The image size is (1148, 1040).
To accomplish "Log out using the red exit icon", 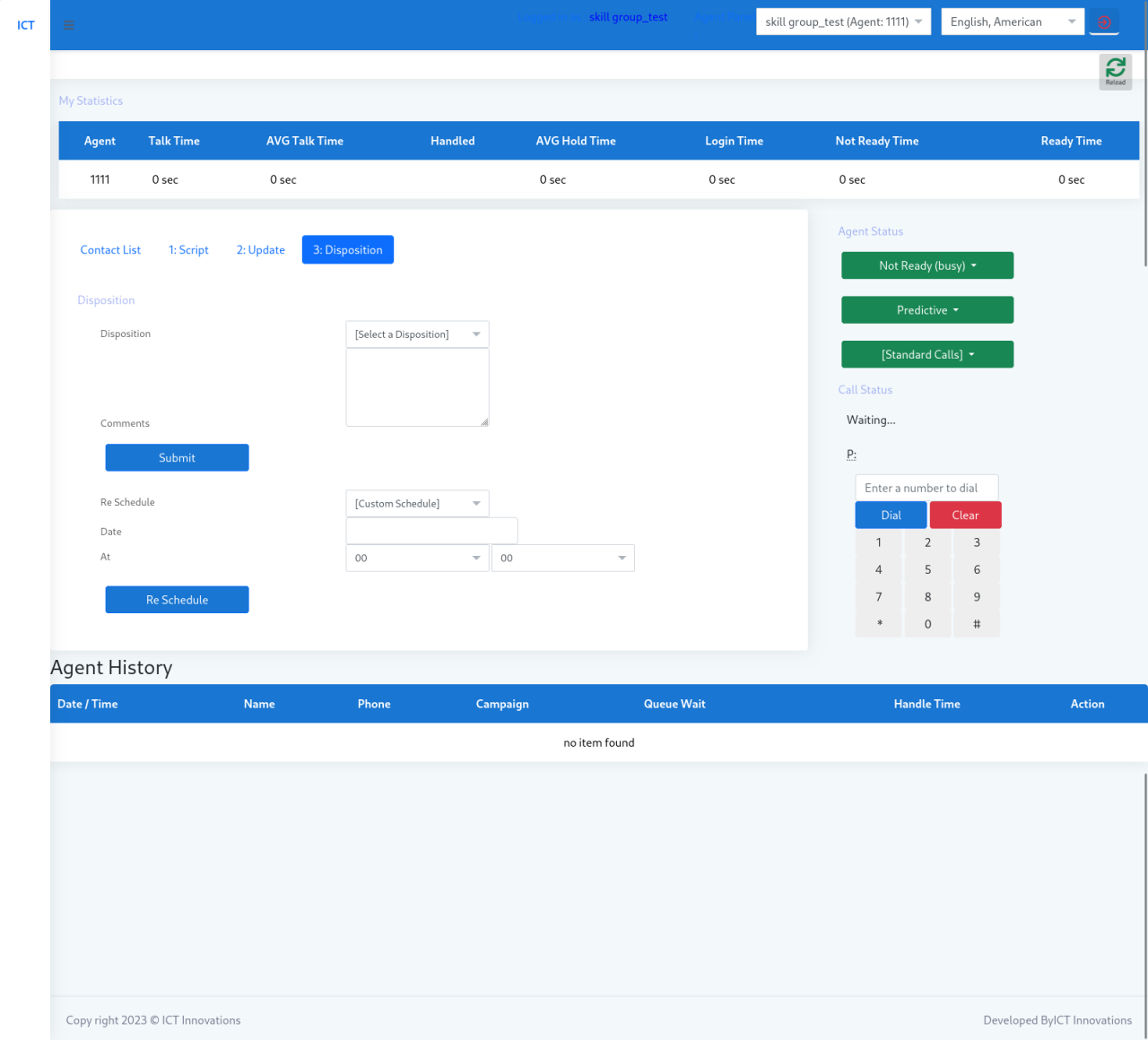I will (x=1104, y=21).
